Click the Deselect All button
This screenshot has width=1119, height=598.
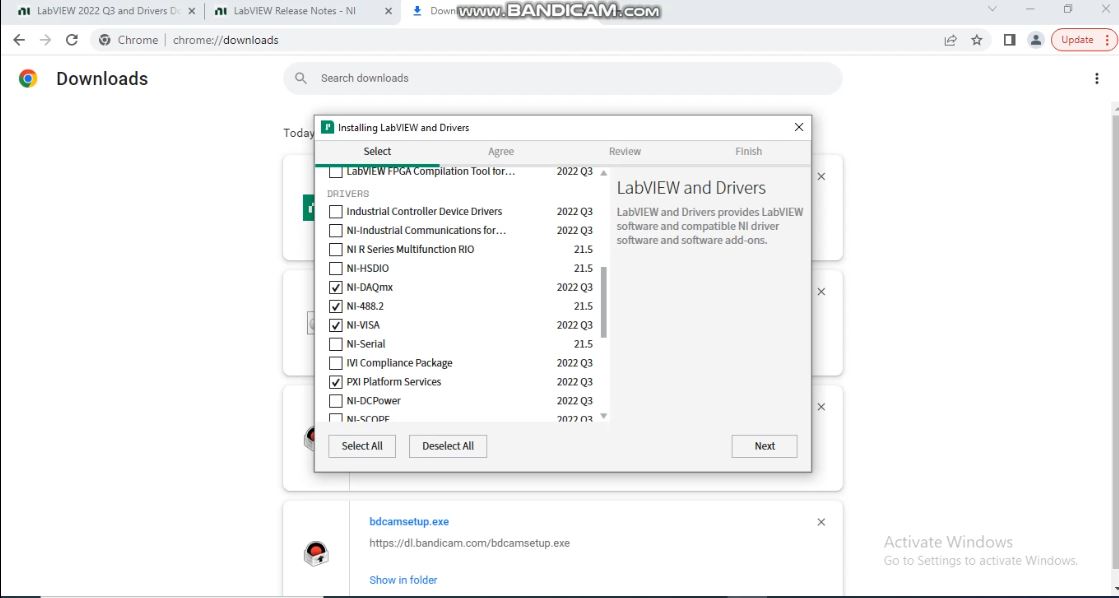[x=447, y=446]
